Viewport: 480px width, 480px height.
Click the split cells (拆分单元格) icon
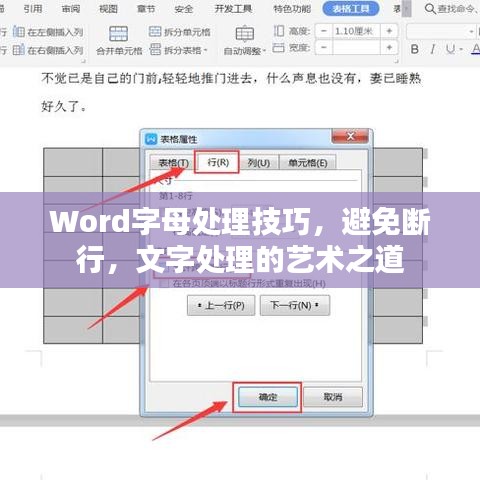coord(155,32)
